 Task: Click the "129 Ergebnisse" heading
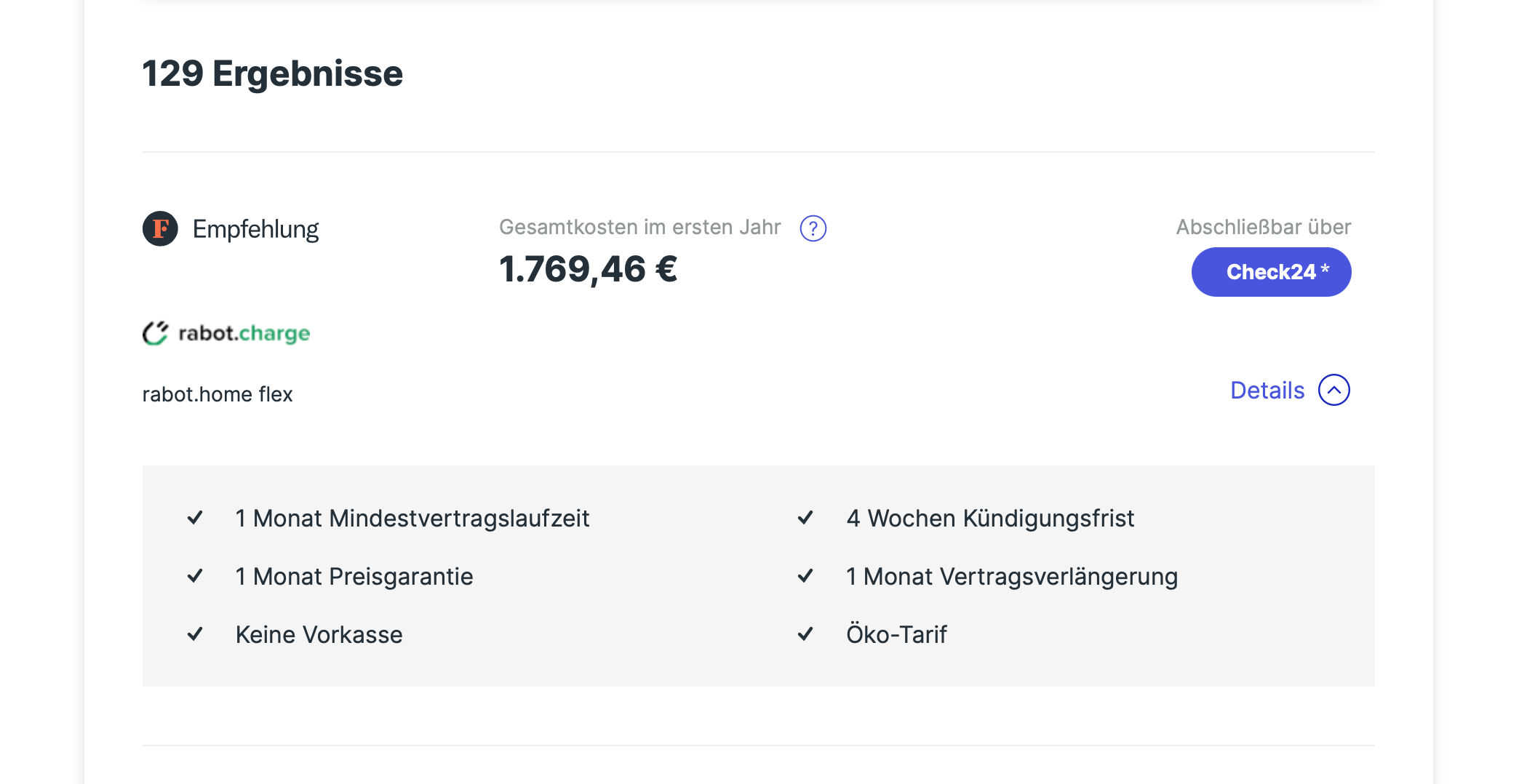(x=273, y=73)
